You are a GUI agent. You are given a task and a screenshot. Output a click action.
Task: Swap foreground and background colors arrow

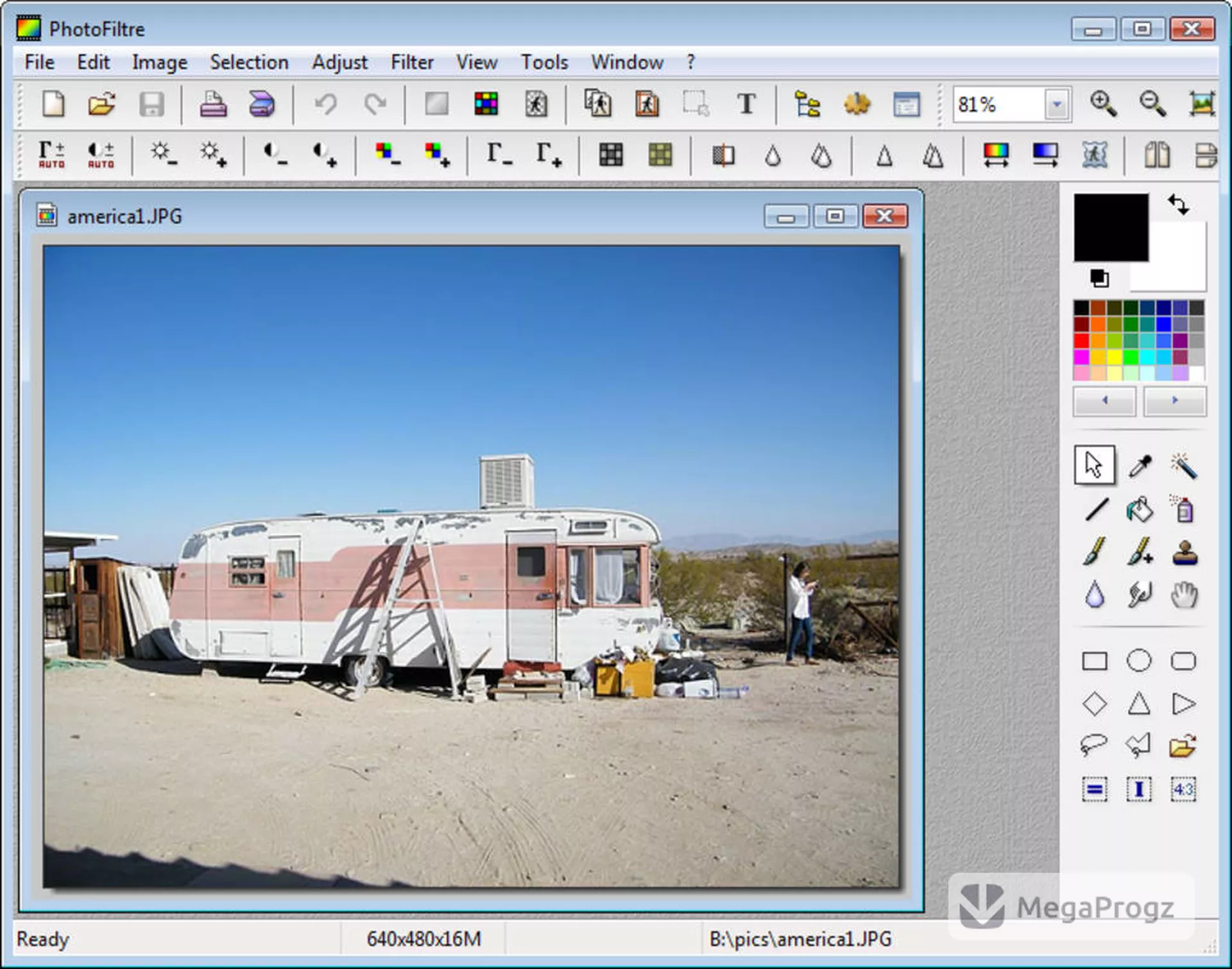(1178, 205)
